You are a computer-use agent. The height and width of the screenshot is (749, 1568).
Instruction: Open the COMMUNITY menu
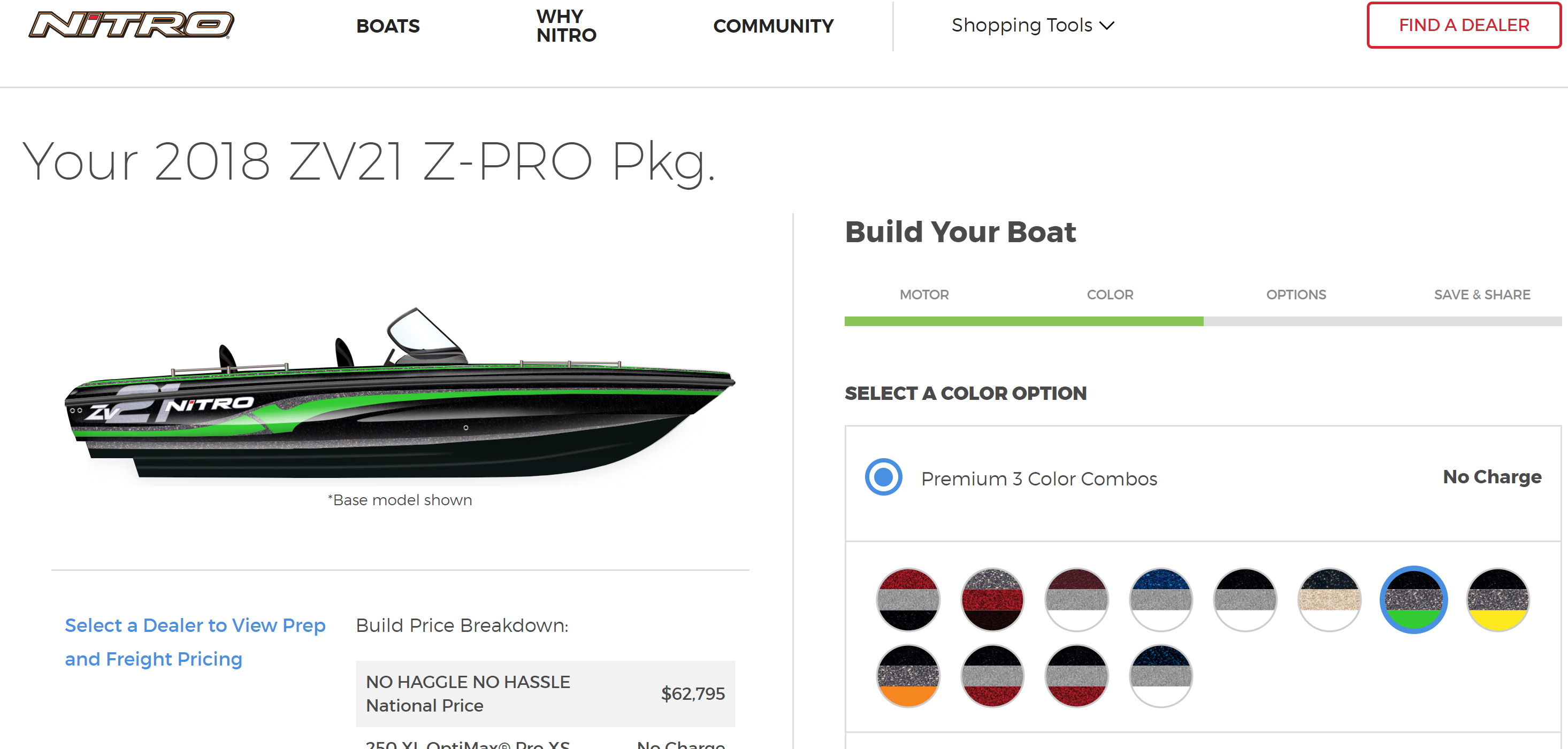772,26
